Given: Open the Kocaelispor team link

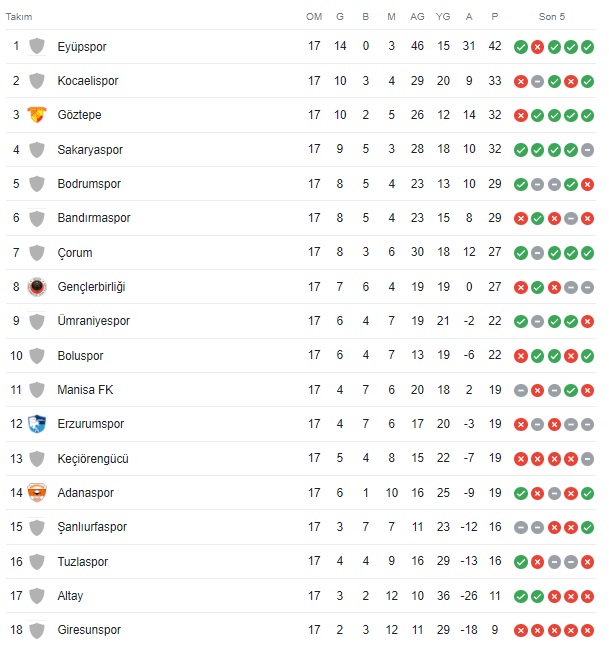Looking at the screenshot, I should [x=88, y=81].
